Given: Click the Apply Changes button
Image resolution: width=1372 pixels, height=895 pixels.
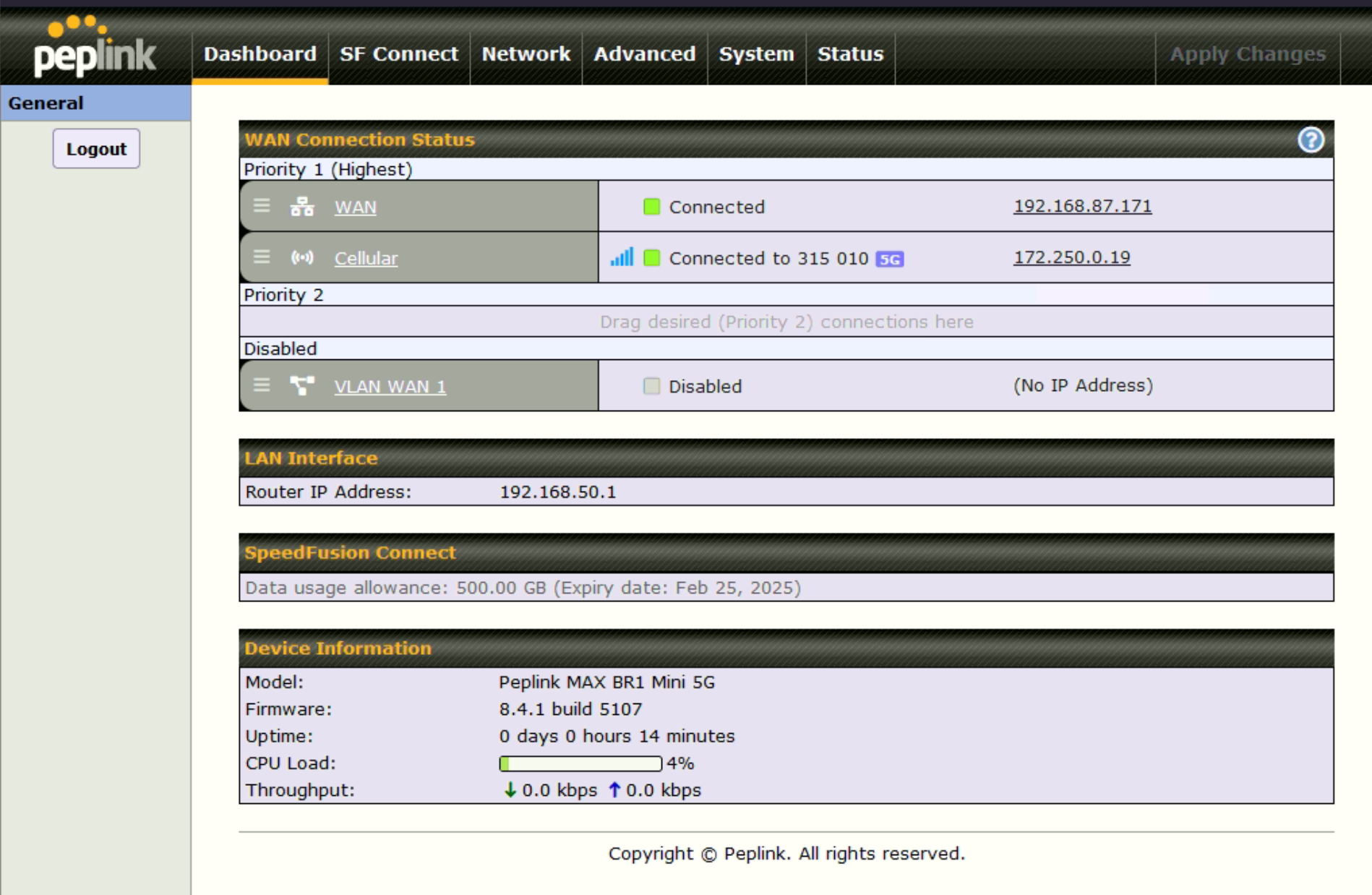Looking at the screenshot, I should 1248,54.
